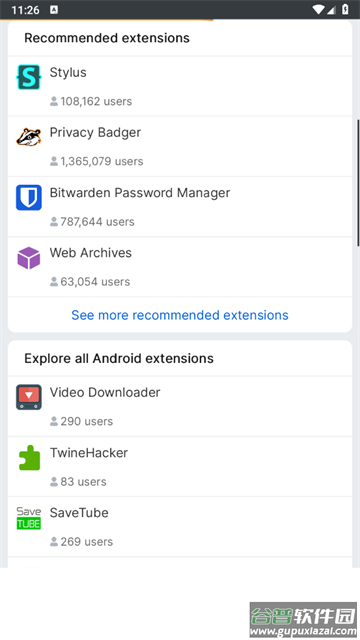Tap the TwineHacker green puzzle icon
The height and width of the screenshot is (640, 360).
[x=29, y=457]
